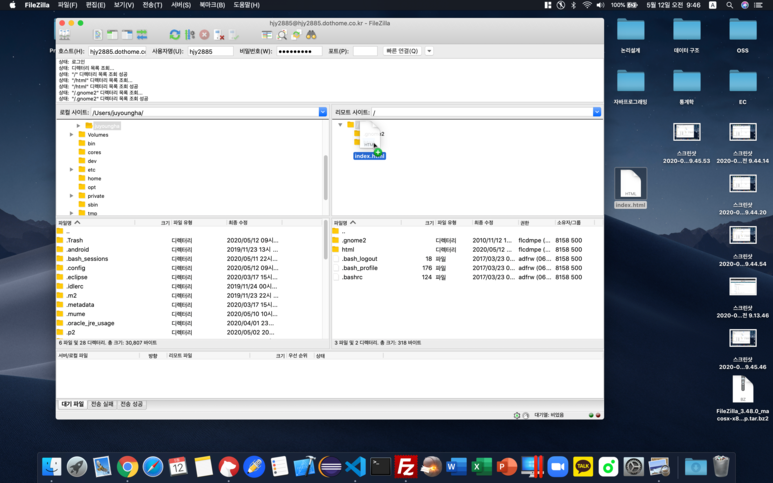Open the quick connect history dropdown arrow
The image size is (773, 483).
pos(429,51)
